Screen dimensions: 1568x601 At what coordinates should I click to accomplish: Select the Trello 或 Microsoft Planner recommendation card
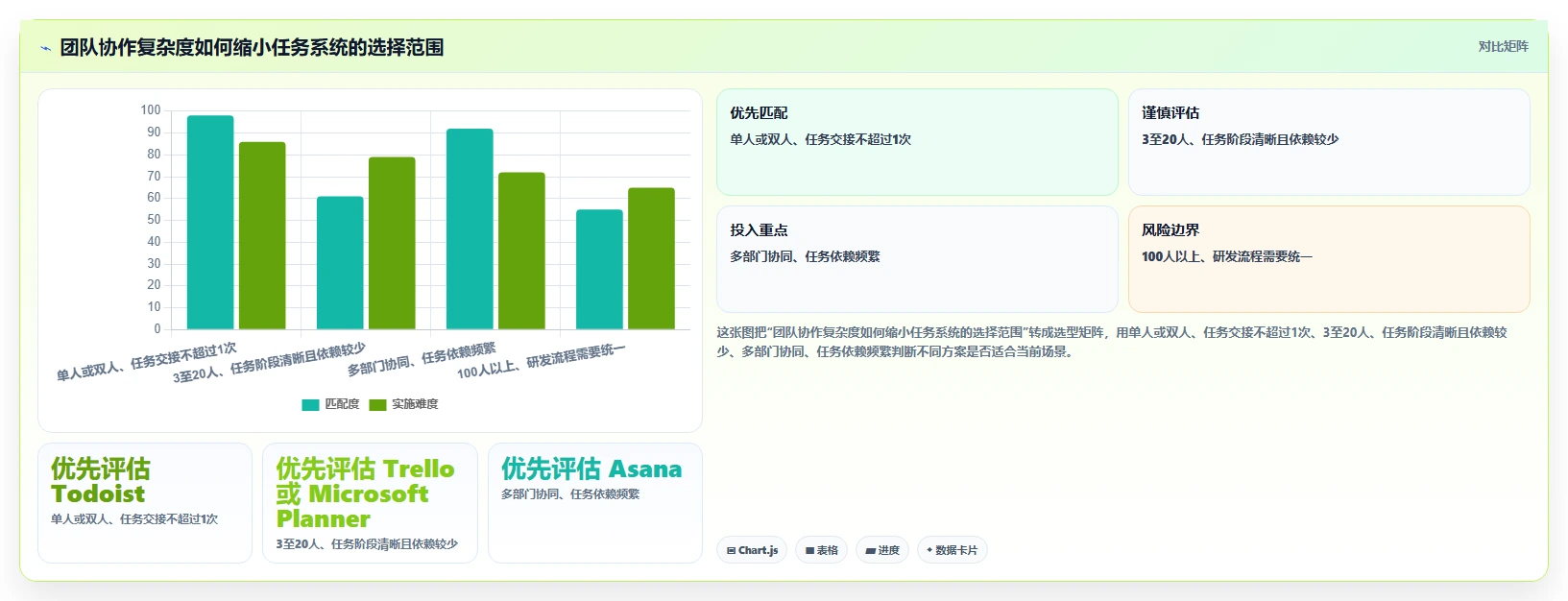pyautogui.click(x=370, y=503)
